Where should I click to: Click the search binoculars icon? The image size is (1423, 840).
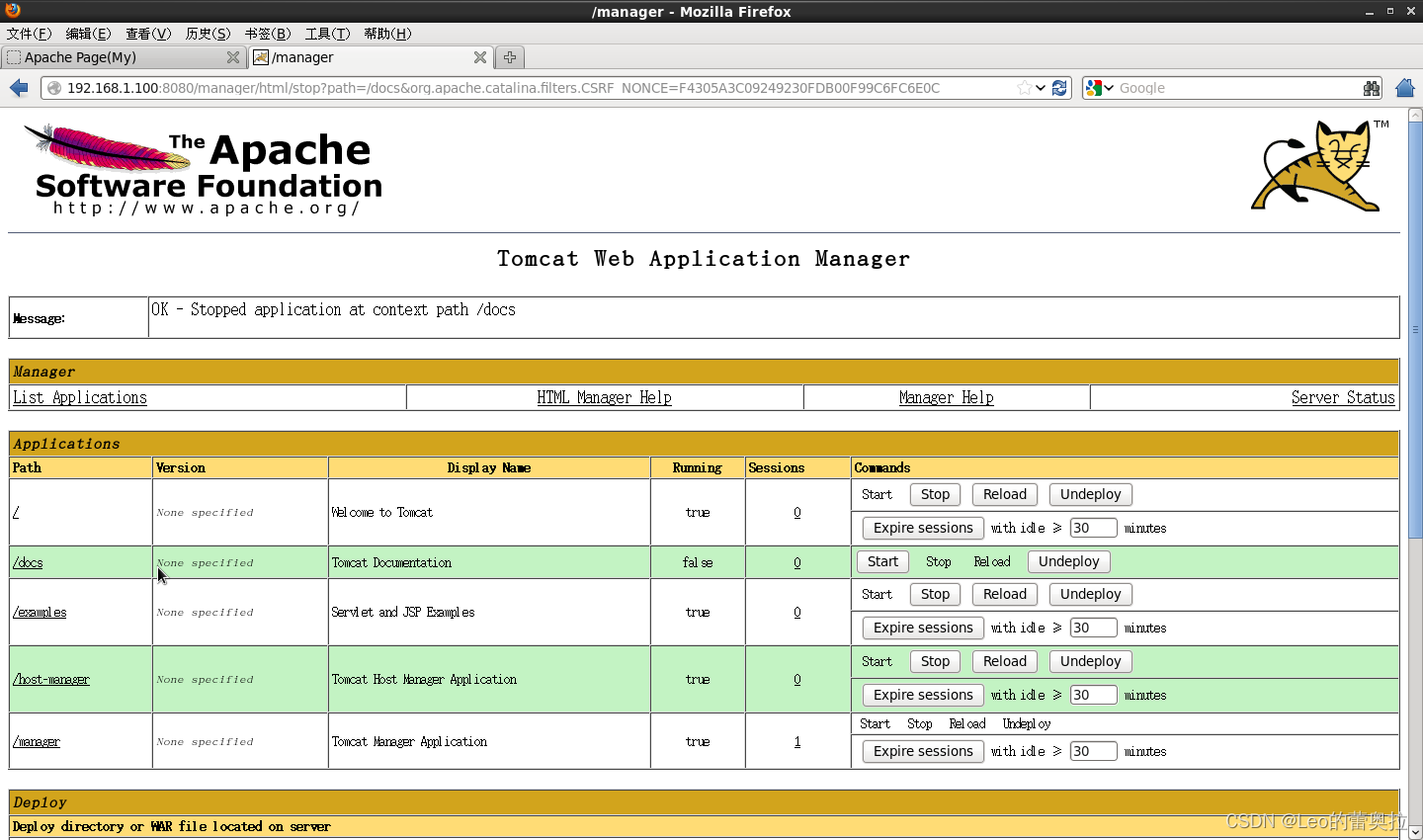1372,88
